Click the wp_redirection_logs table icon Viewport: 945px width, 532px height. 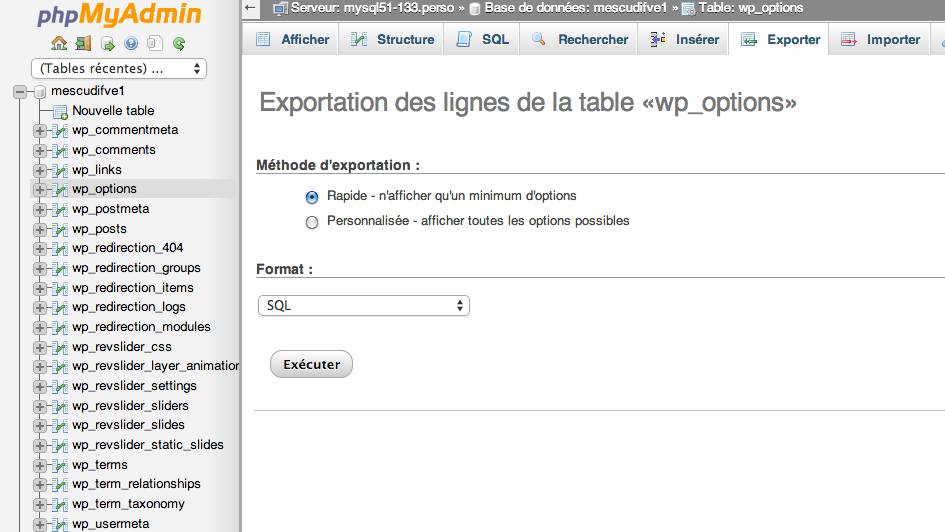60,308
